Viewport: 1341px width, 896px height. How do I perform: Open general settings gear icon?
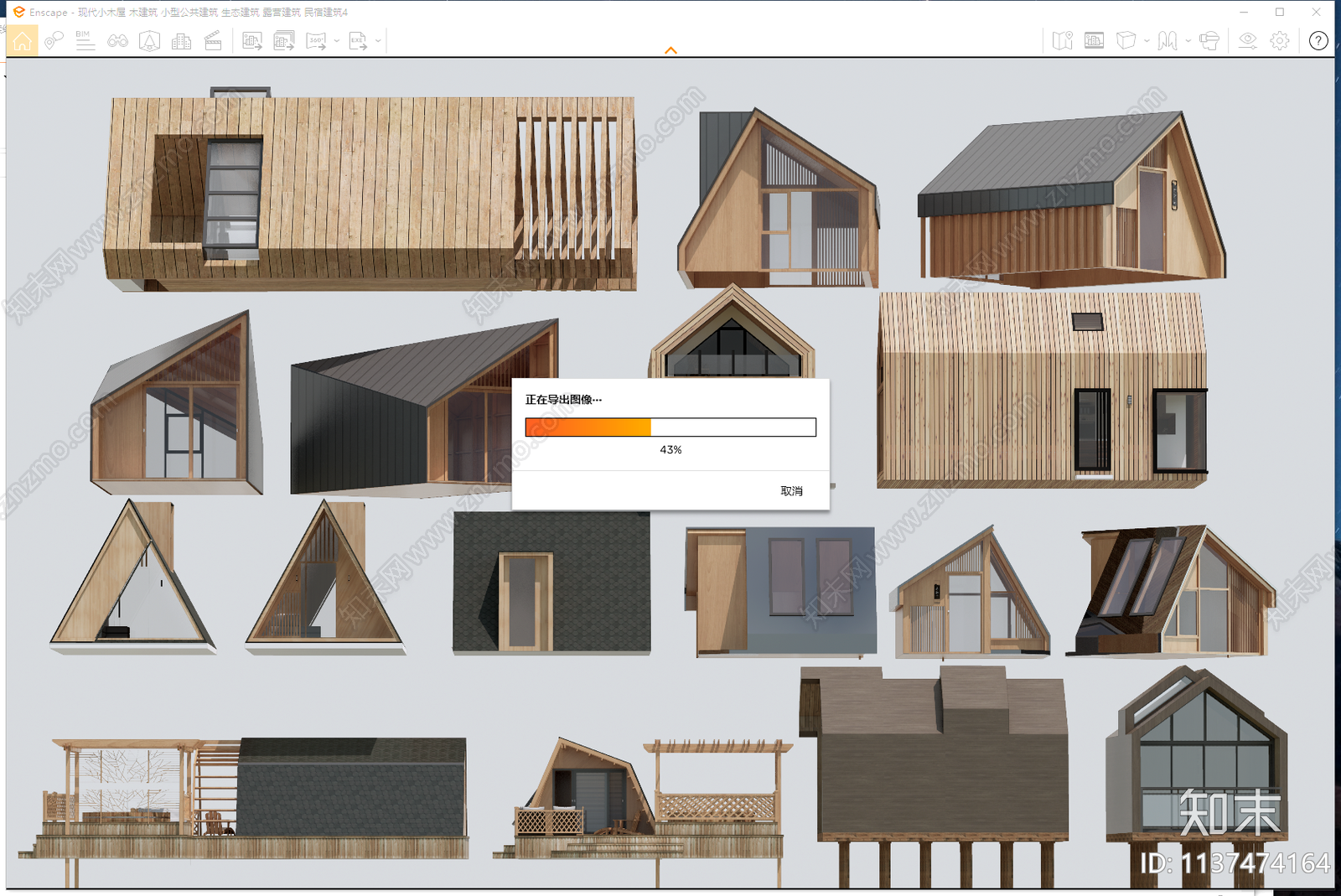click(1280, 40)
